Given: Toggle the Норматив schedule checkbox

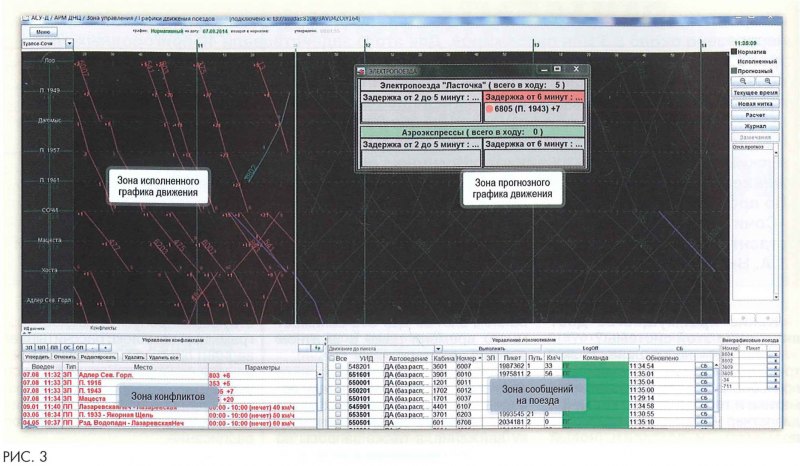Looking at the screenshot, I should (735, 52).
